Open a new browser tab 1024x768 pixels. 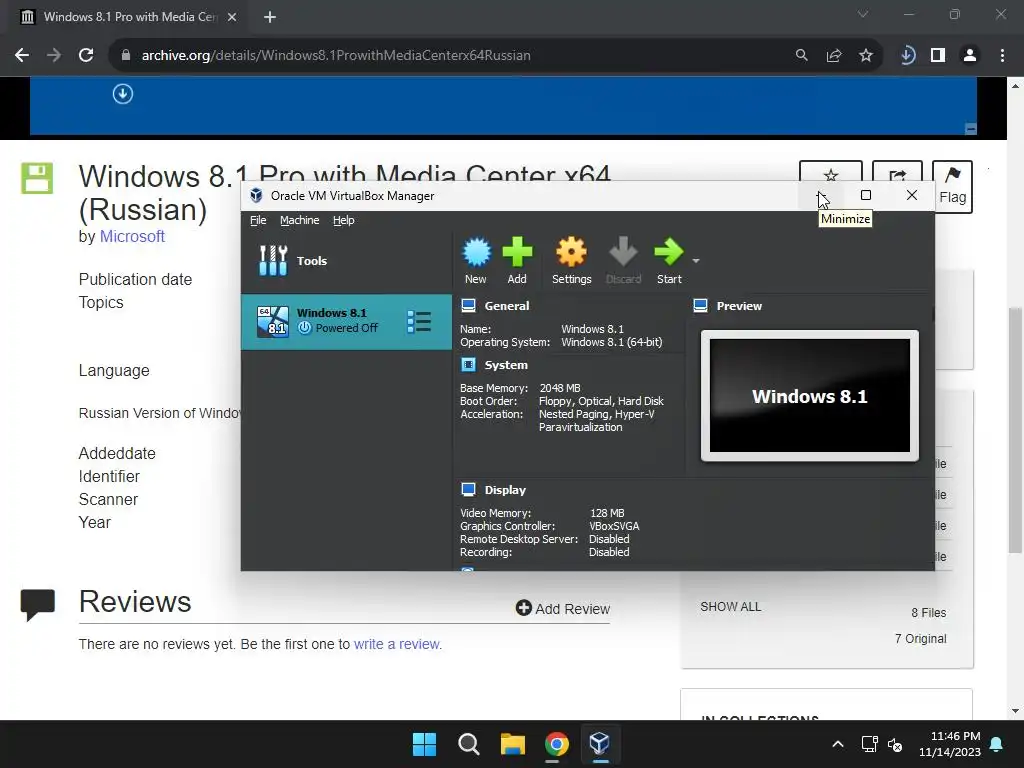click(x=270, y=17)
